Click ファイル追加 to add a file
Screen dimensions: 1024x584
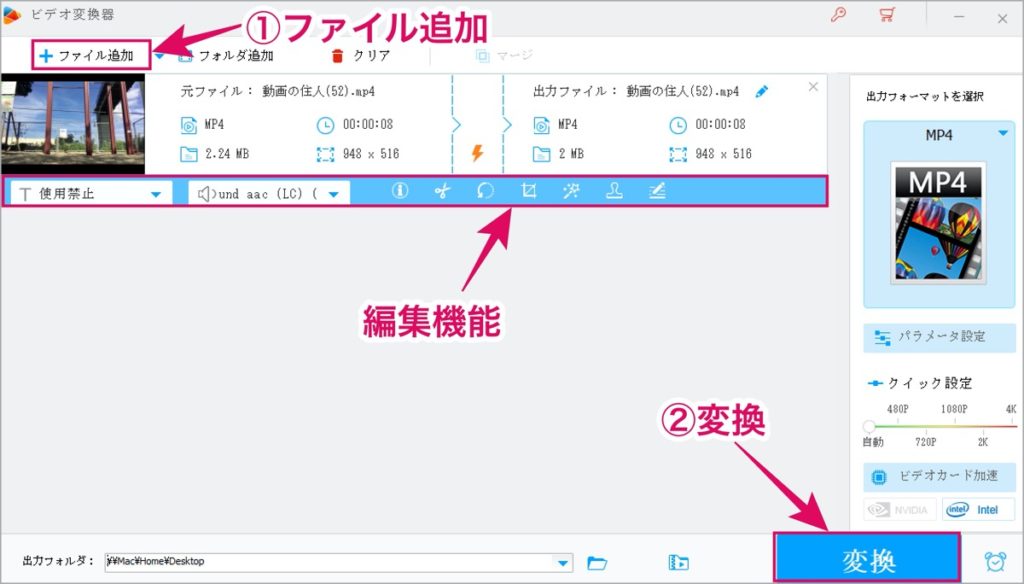[87, 56]
